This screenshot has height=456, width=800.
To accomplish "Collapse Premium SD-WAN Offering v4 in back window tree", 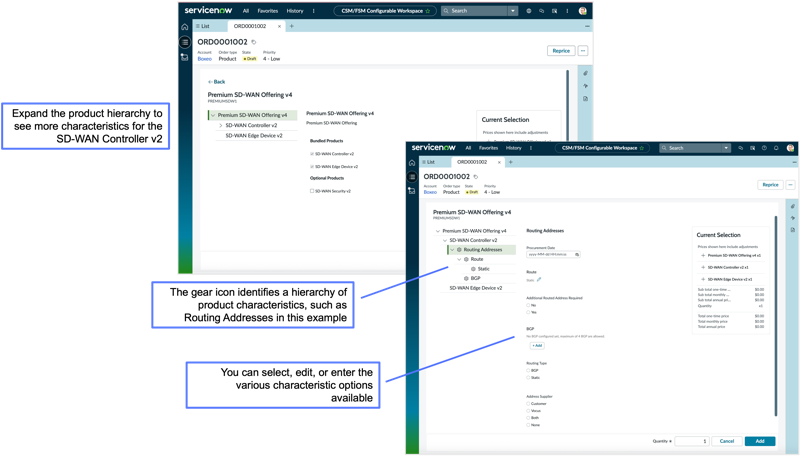I will 213,115.
